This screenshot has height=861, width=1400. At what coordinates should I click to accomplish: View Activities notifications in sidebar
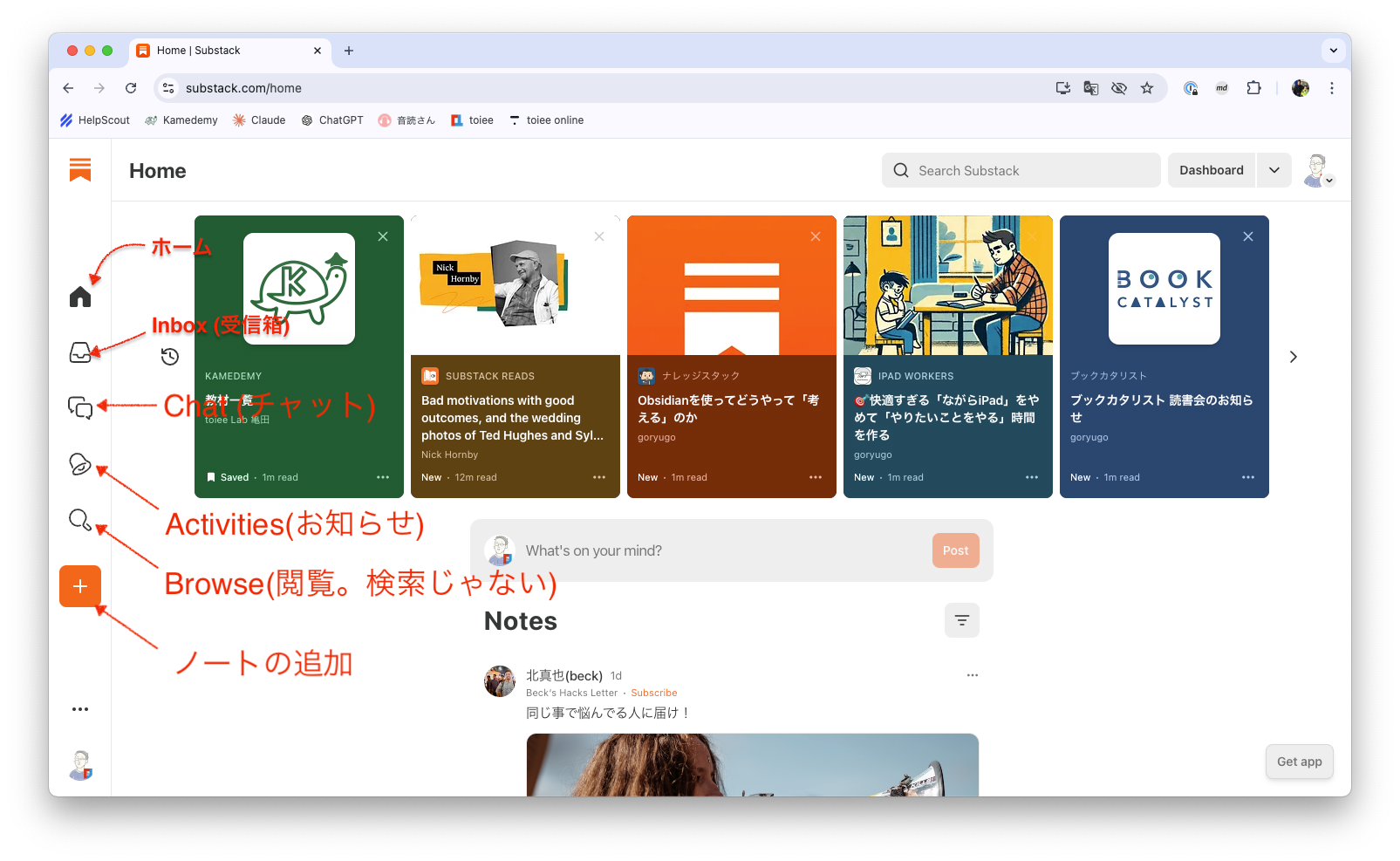click(79, 465)
